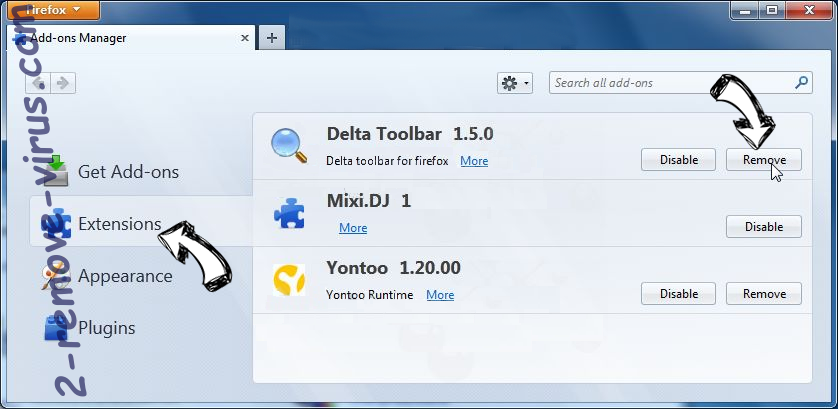The height and width of the screenshot is (409, 838).
Task: Click the Delta Toolbar magnifier icon
Action: pos(288,145)
